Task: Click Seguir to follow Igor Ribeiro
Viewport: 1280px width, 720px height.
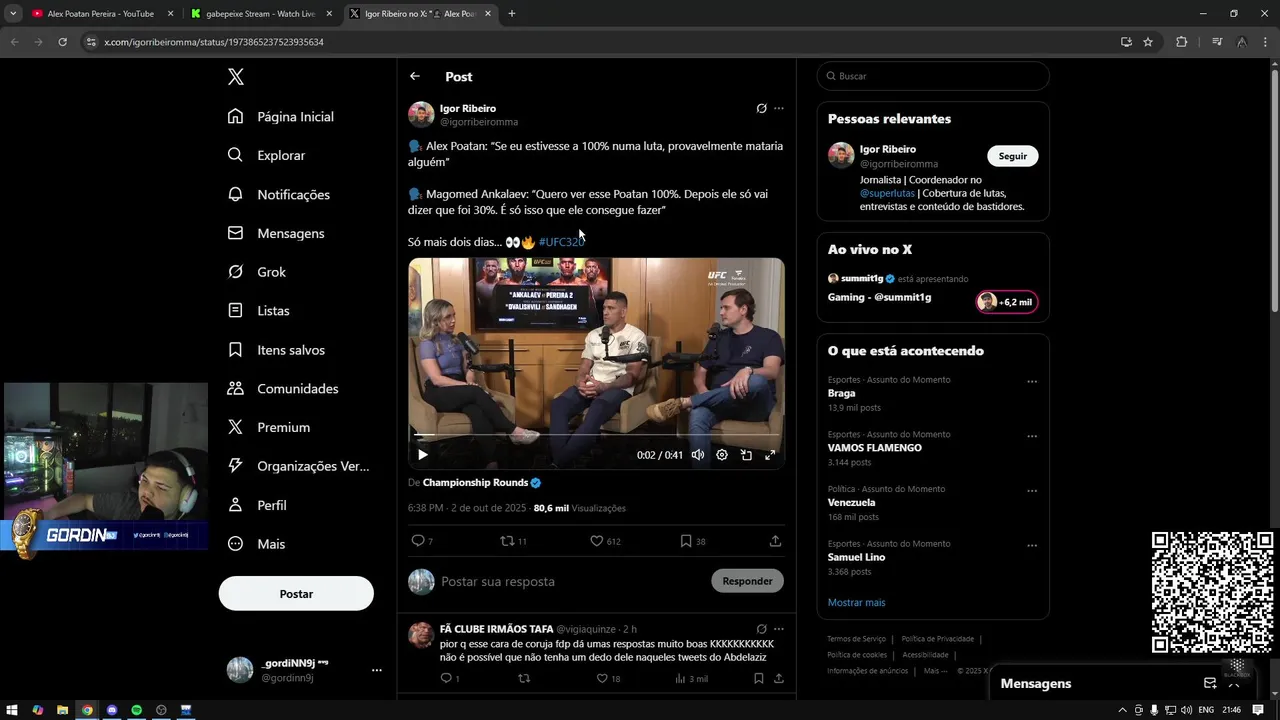Action: tap(1012, 156)
